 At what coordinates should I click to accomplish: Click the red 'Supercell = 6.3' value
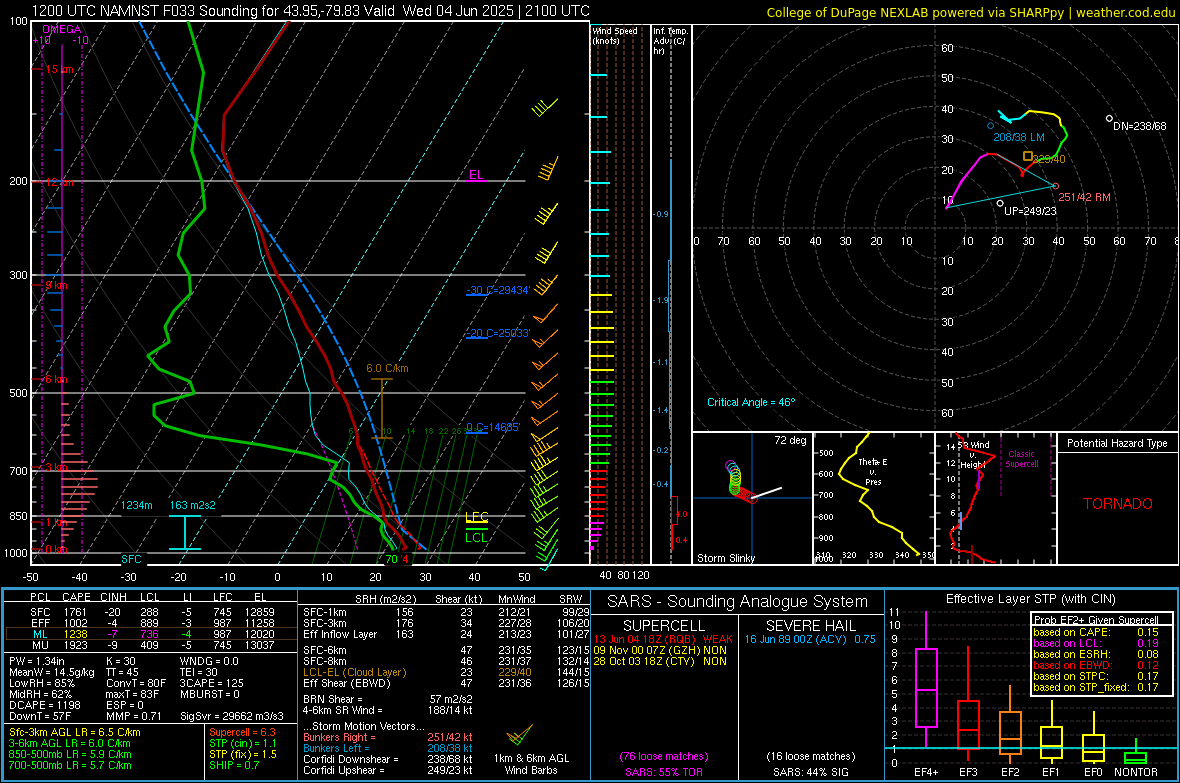pyautogui.click(x=242, y=732)
